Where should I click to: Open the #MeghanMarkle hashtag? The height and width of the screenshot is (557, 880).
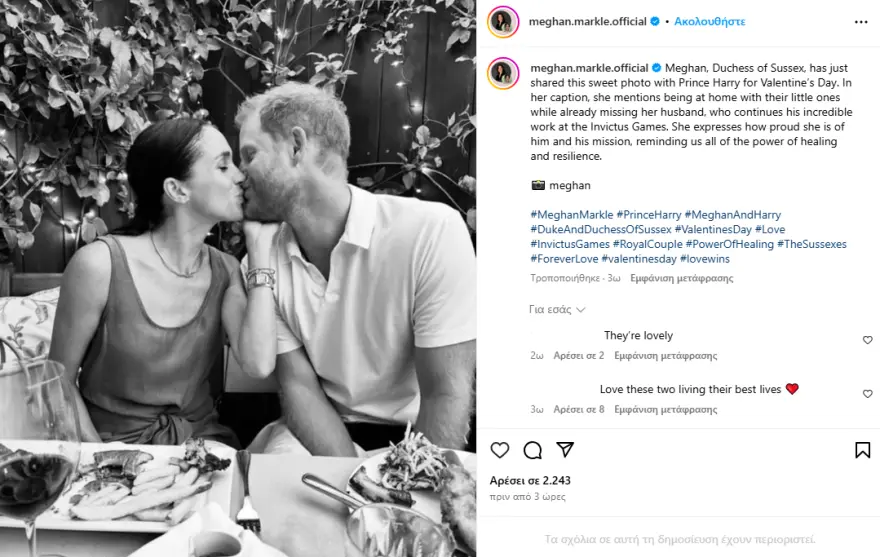(571, 215)
